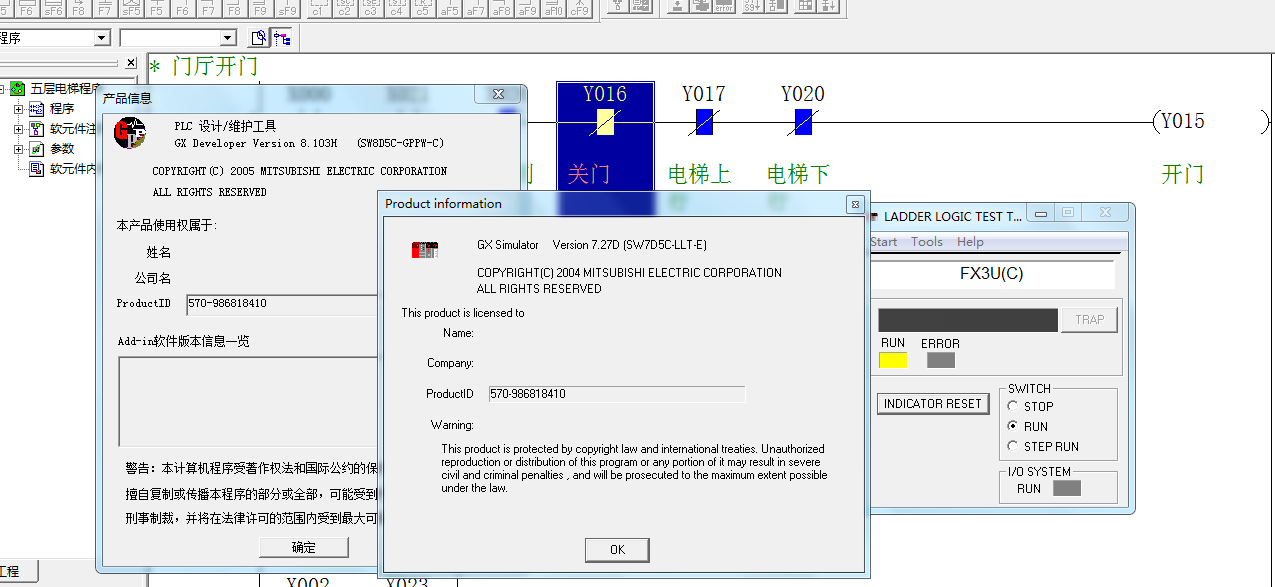Click the Y020 contact in ladder
The width and height of the screenshot is (1275, 587).
[803, 122]
